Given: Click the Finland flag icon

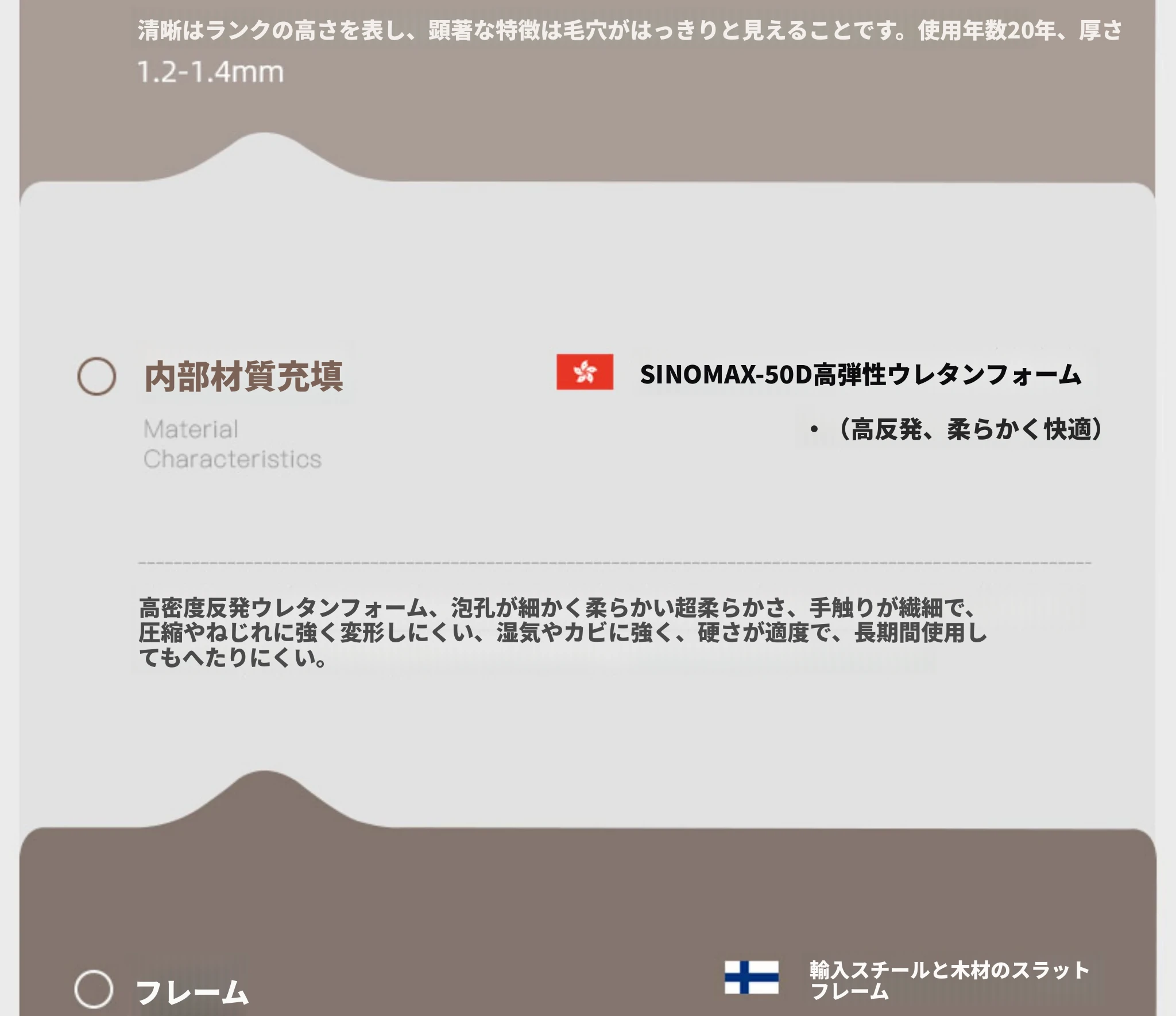Looking at the screenshot, I should pyautogui.click(x=751, y=977).
